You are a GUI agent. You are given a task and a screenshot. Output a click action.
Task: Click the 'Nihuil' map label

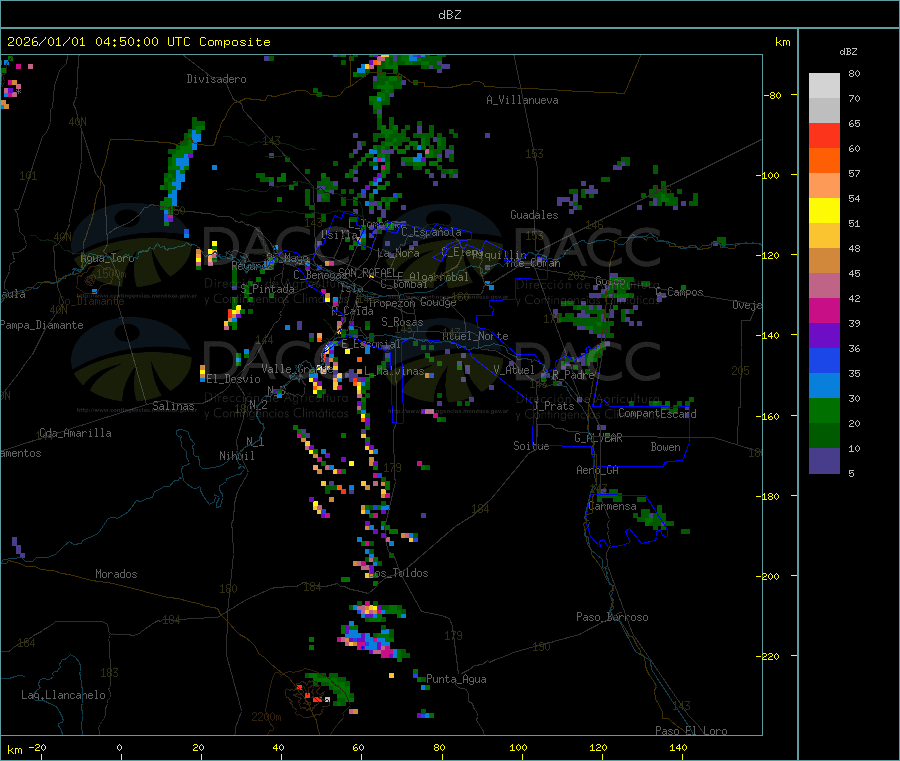[x=236, y=456]
